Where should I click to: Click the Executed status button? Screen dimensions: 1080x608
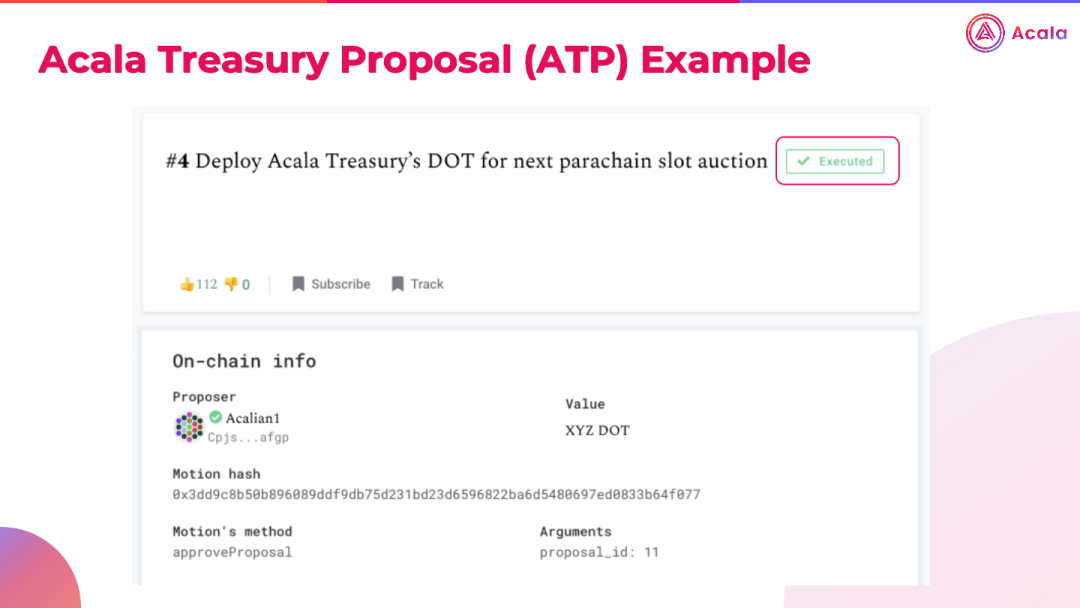point(835,161)
